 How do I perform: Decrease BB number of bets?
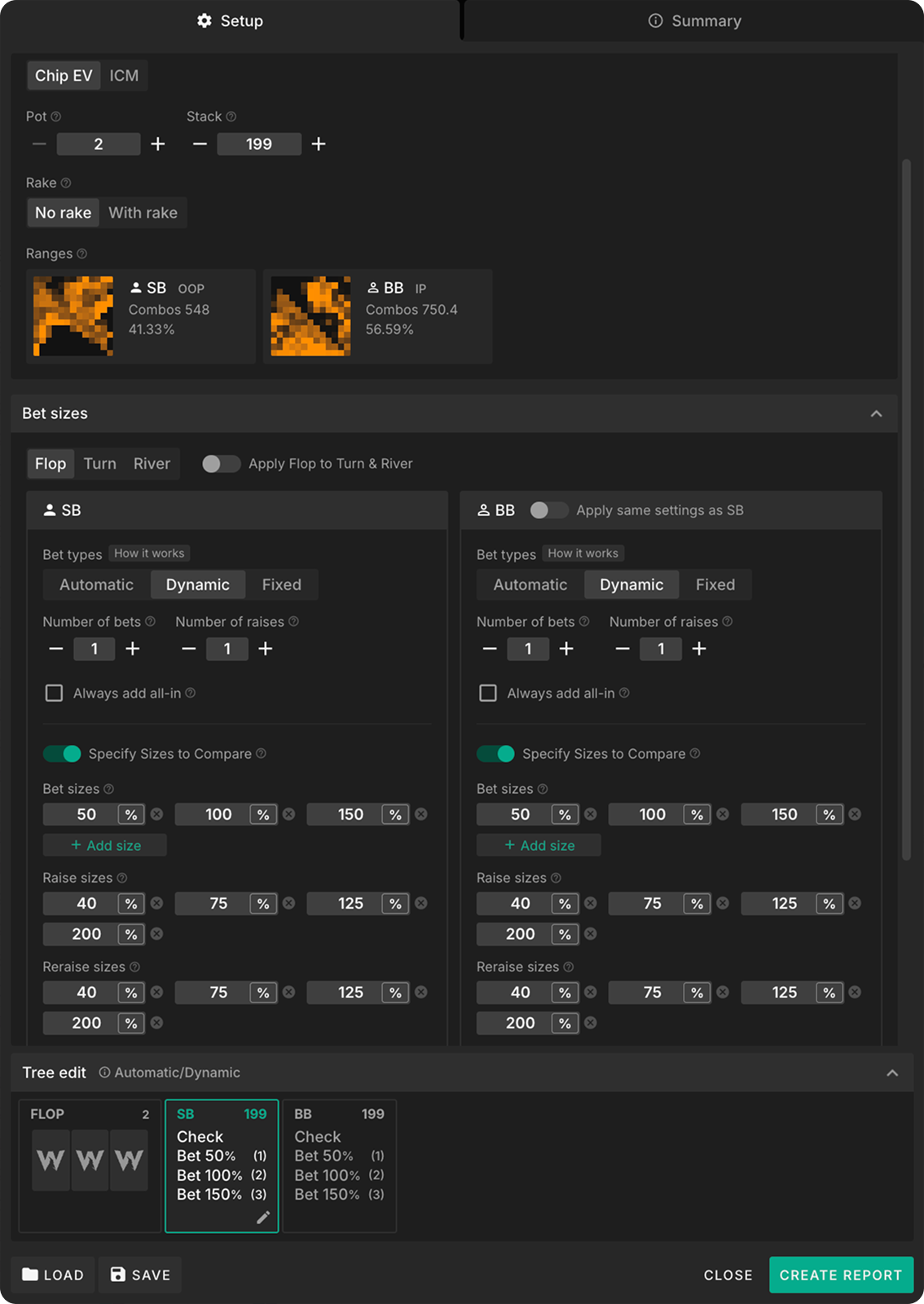pyautogui.click(x=490, y=649)
